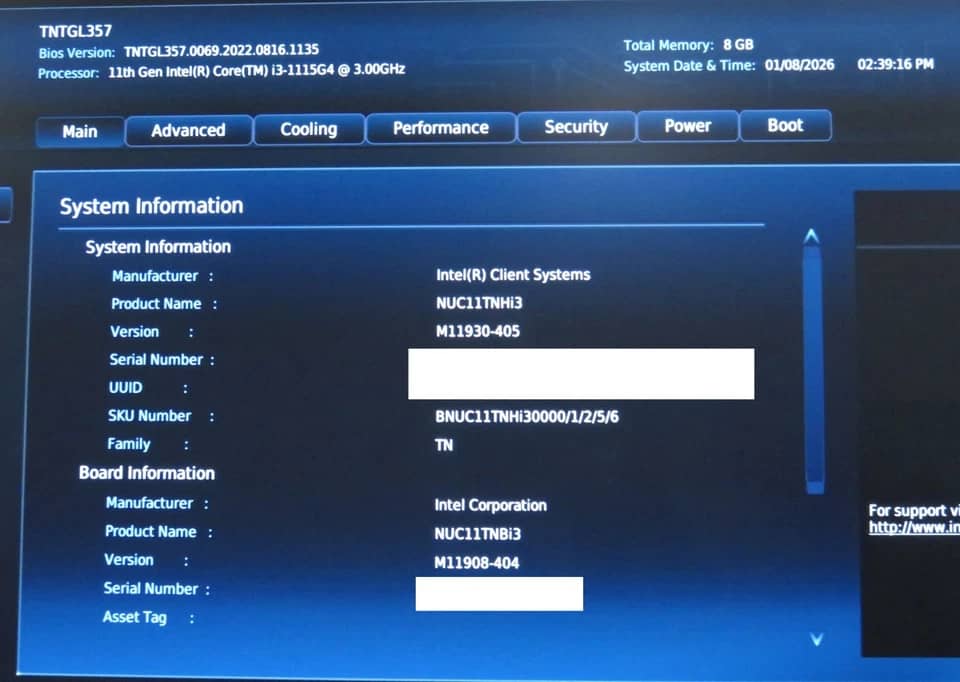
Task: Click the vertical scrollbar thumb
Action: (x=814, y=369)
